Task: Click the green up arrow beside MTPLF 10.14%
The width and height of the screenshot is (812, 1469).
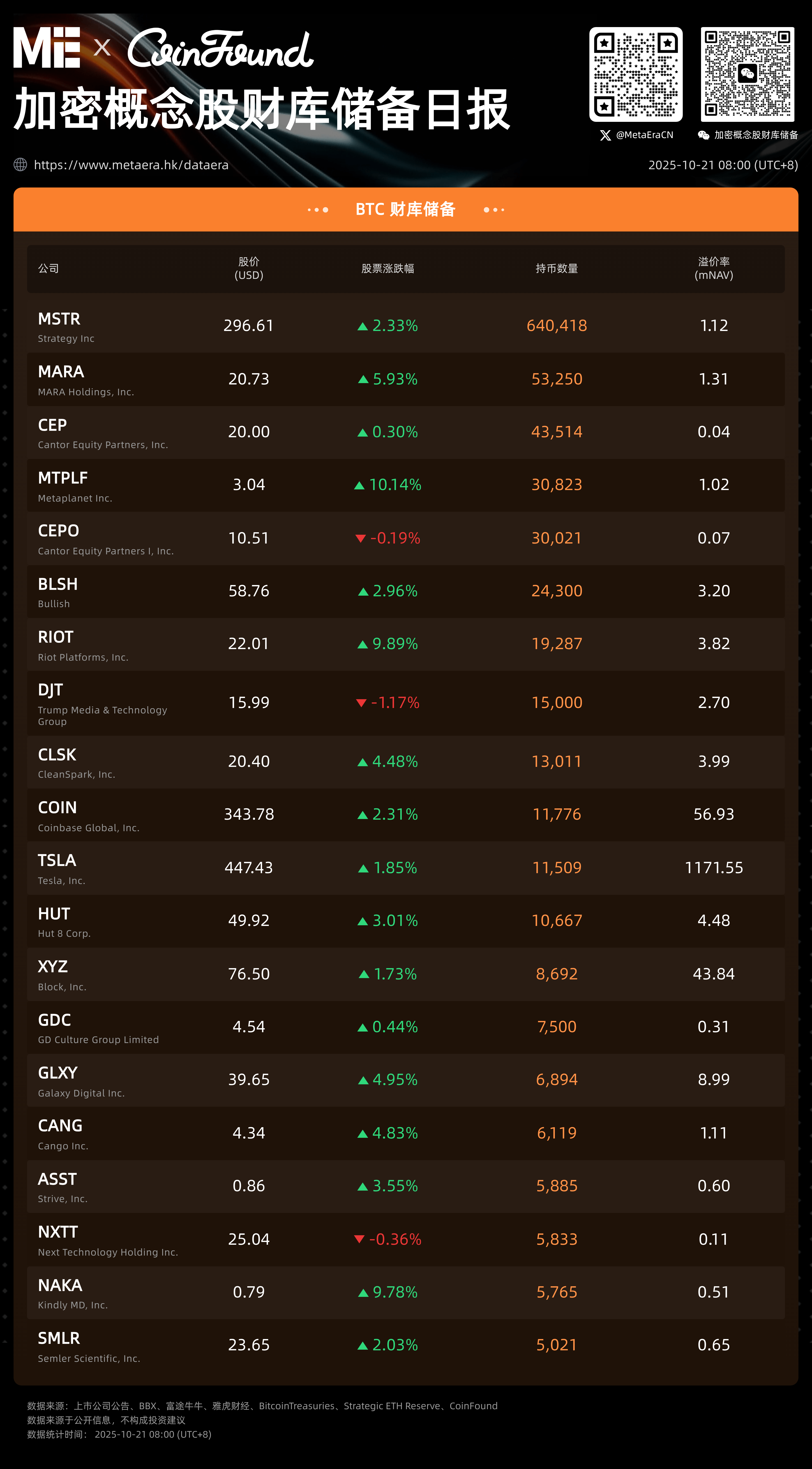Action: (x=359, y=485)
